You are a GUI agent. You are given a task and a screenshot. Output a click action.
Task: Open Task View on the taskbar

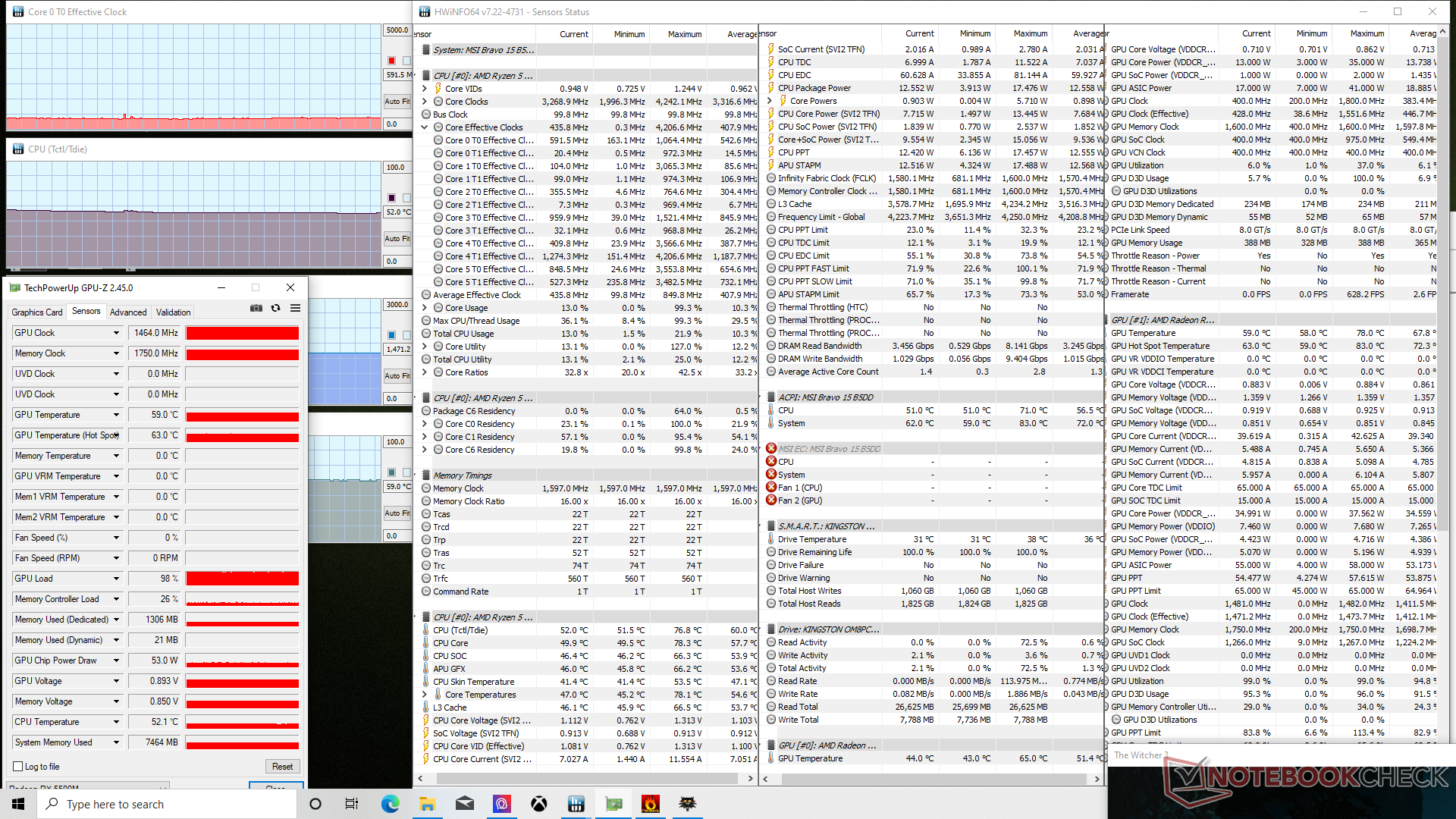351,804
